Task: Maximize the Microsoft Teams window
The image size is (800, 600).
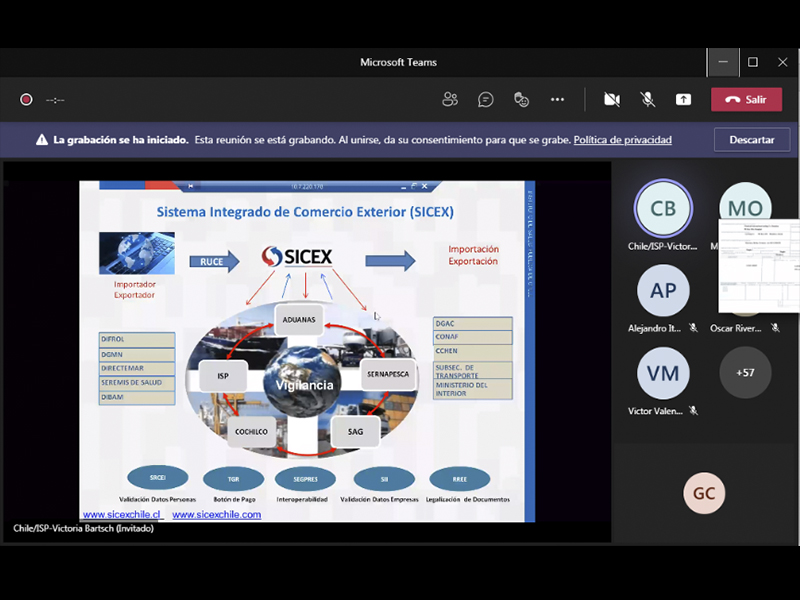Action: pyautogui.click(x=753, y=62)
